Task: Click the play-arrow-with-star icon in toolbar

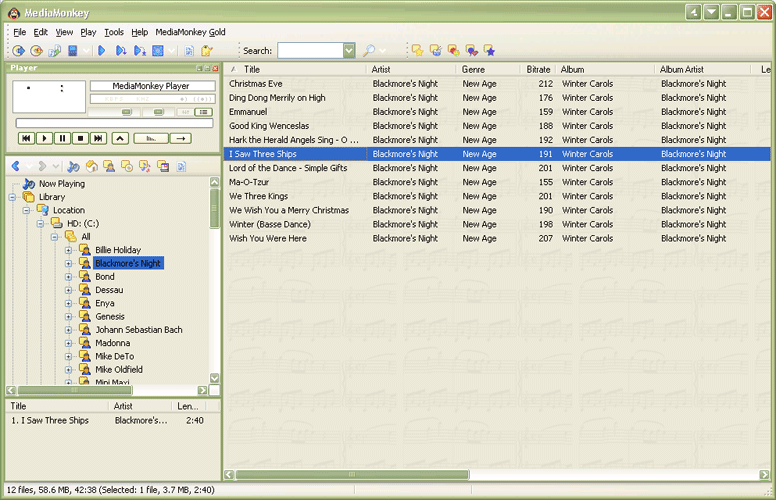Action: pyautogui.click(x=140, y=50)
